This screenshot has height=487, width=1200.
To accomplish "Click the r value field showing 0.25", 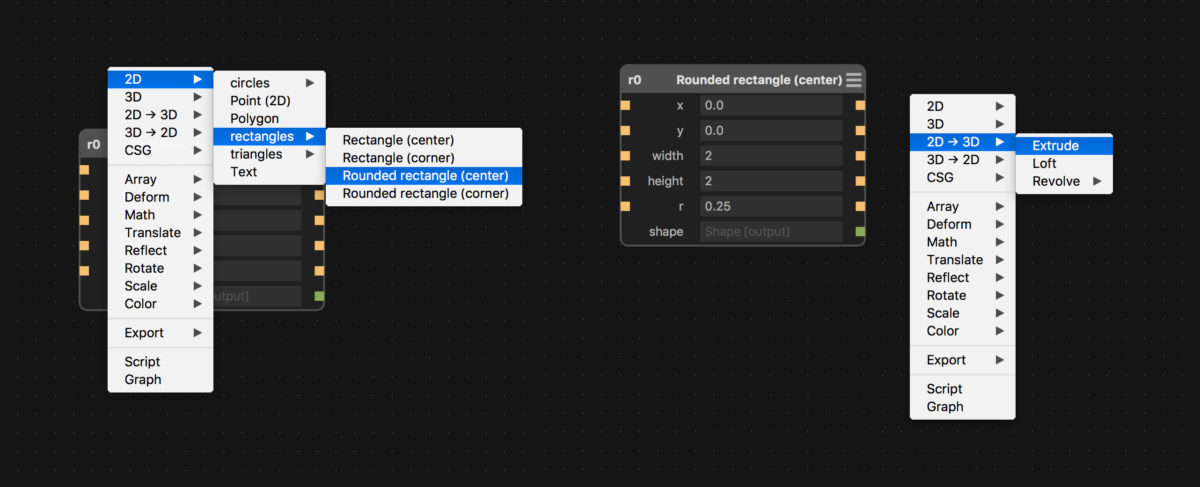I will point(771,206).
